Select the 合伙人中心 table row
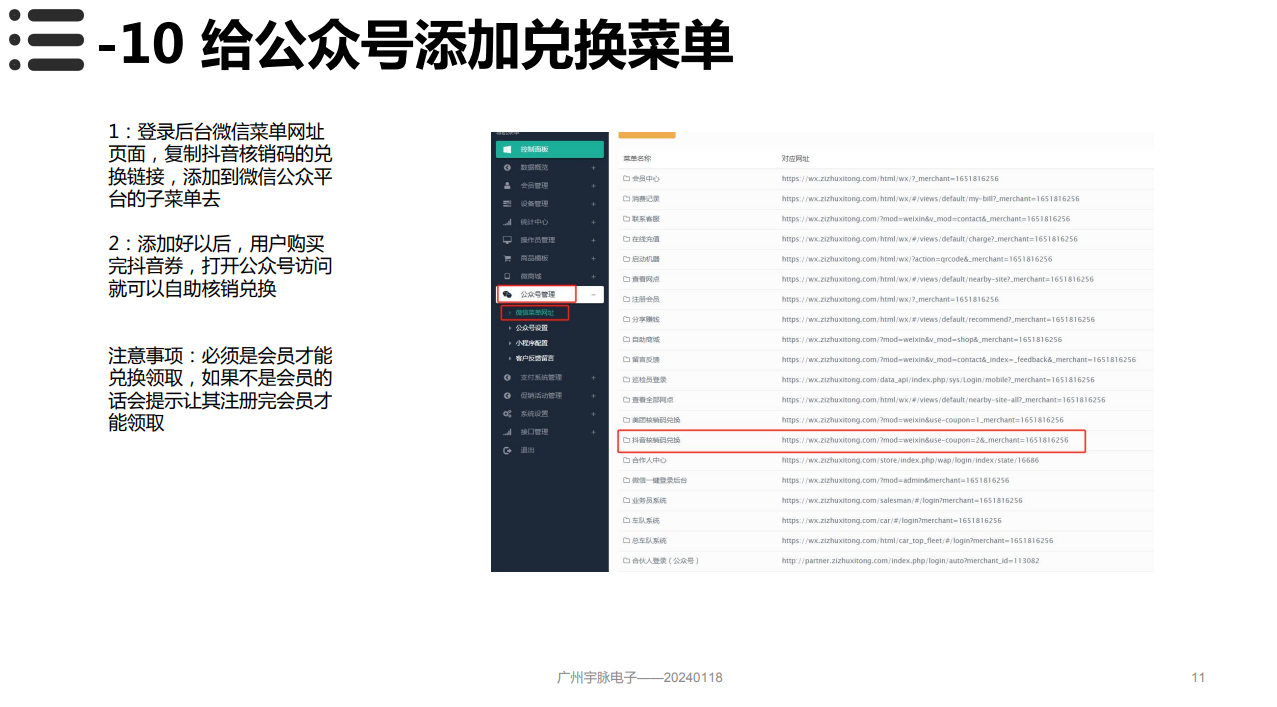 [x=650, y=460]
